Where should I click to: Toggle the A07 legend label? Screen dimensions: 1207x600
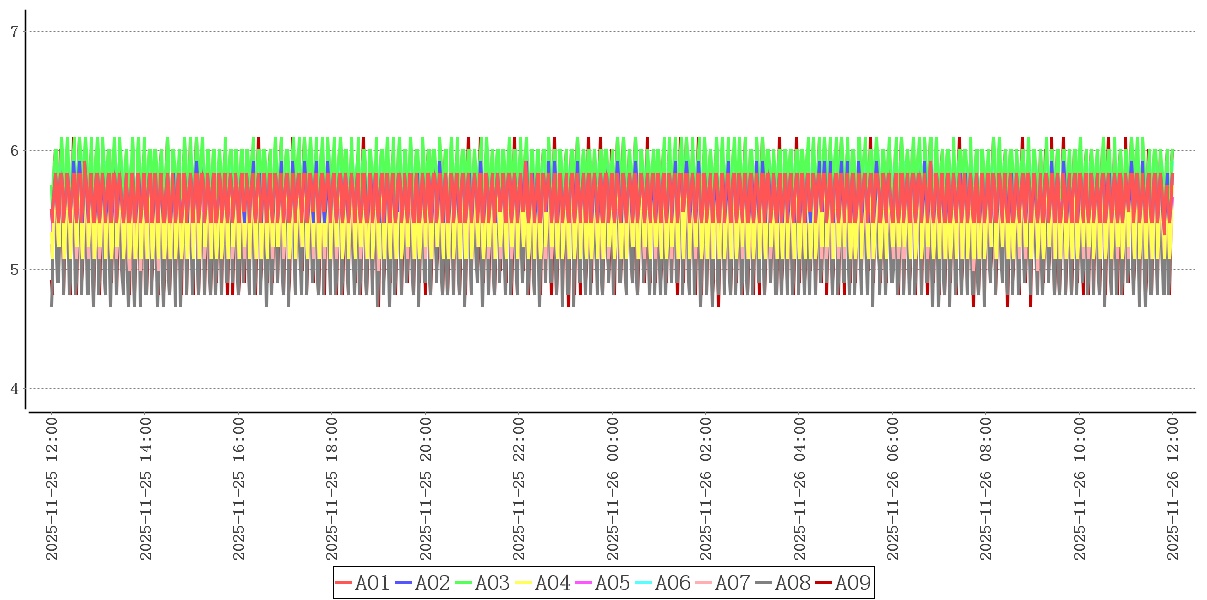click(x=732, y=583)
